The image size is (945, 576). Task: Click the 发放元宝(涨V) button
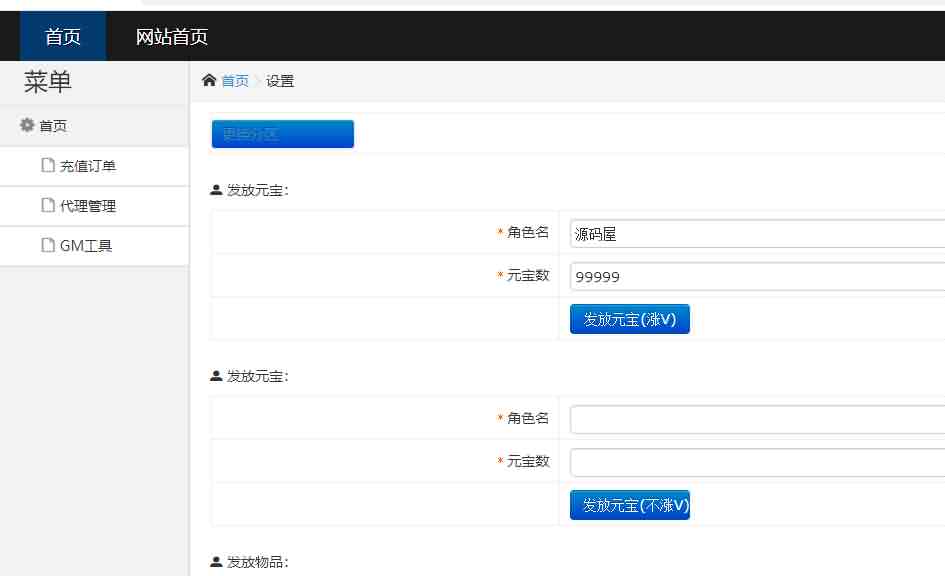(x=629, y=318)
